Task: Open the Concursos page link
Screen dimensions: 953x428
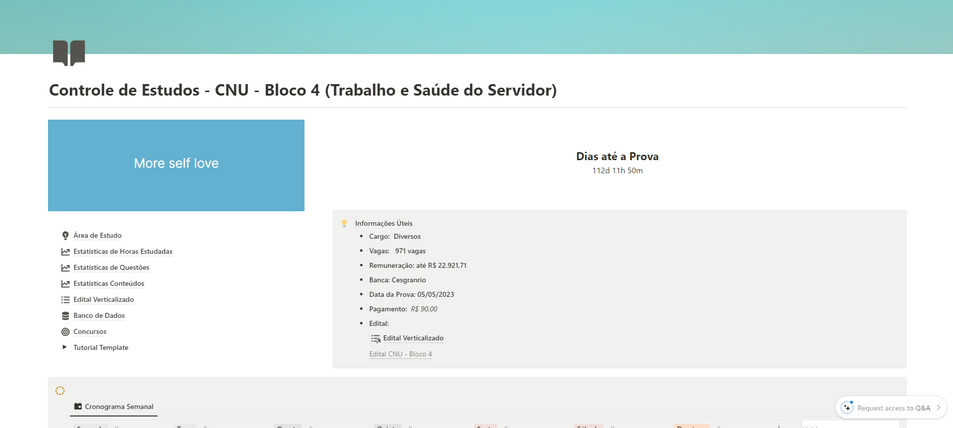Action: coord(89,332)
